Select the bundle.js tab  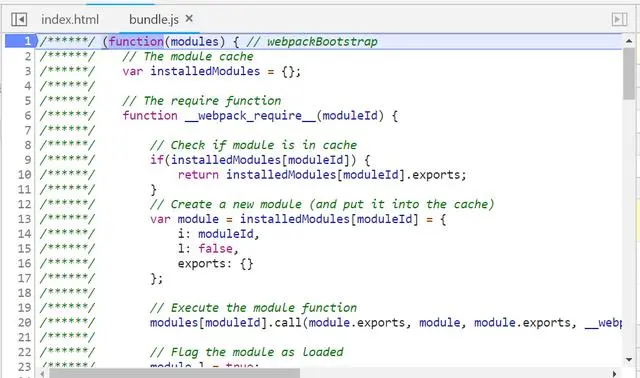coord(154,19)
